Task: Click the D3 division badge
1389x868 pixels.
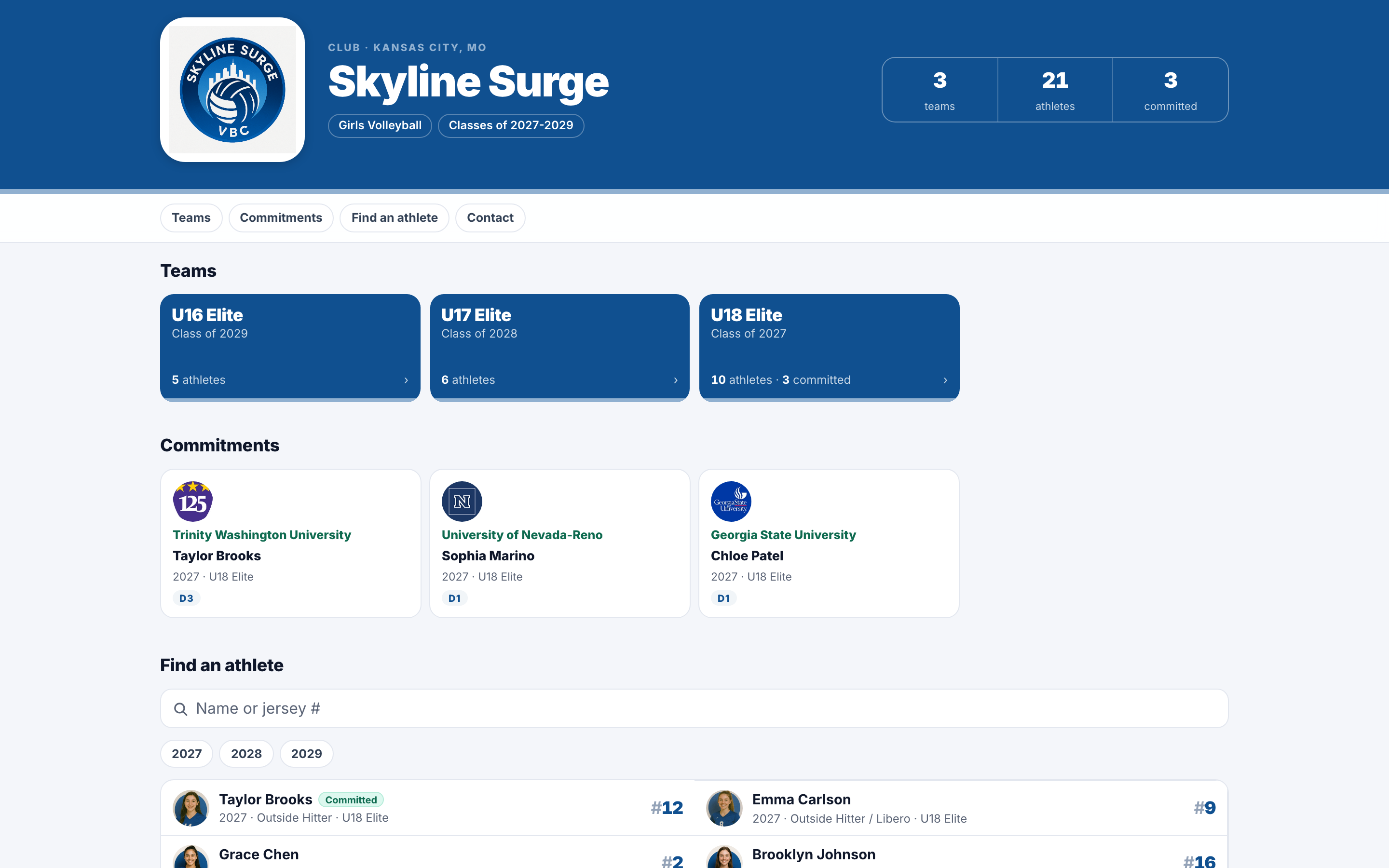Action: 187,598
